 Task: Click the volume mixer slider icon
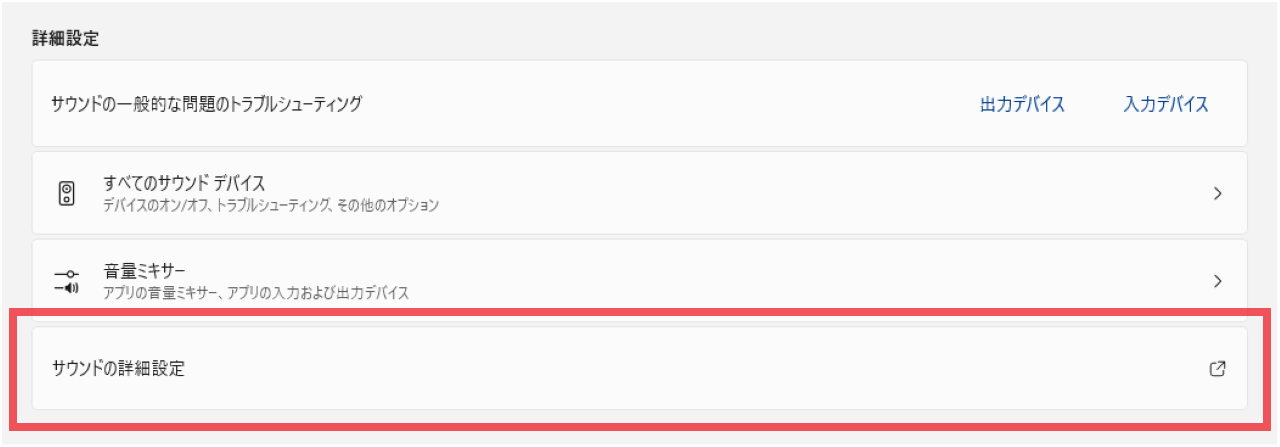click(67, 281)
